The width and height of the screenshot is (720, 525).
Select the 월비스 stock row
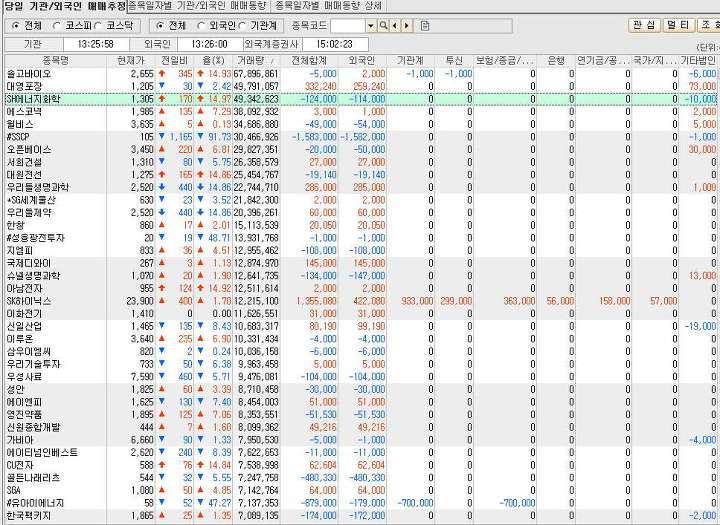pos(361,124)
